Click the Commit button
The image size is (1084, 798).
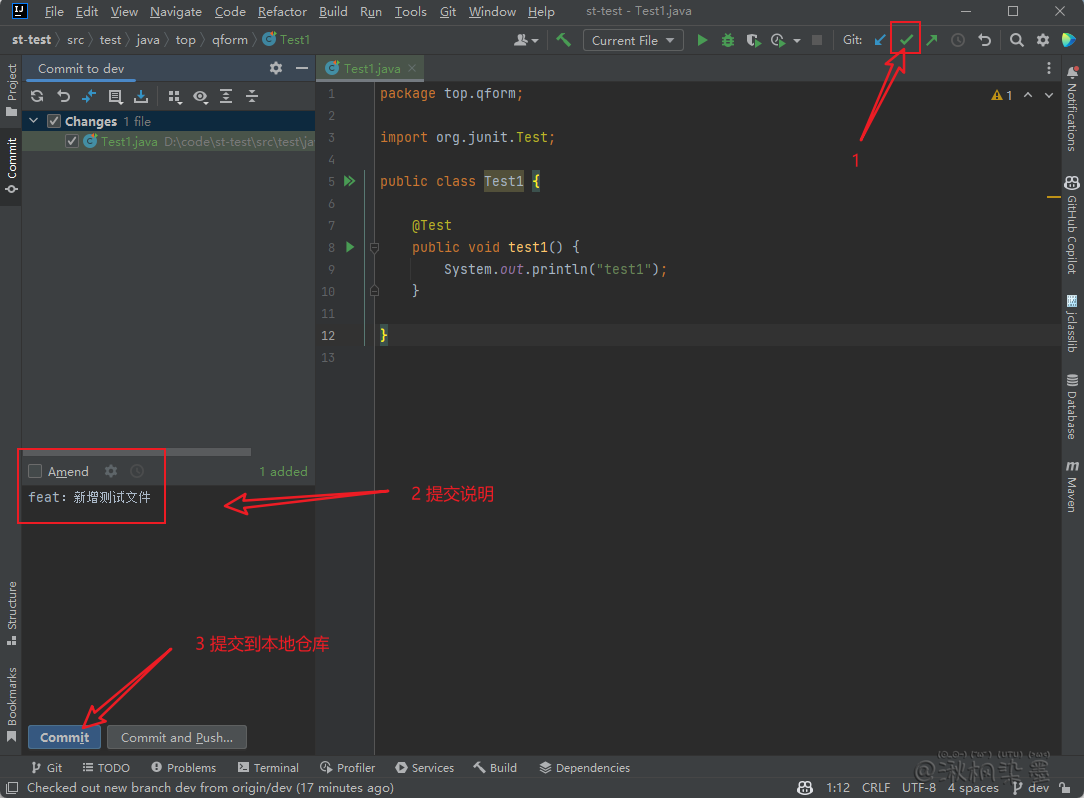[x=65, y=737]
